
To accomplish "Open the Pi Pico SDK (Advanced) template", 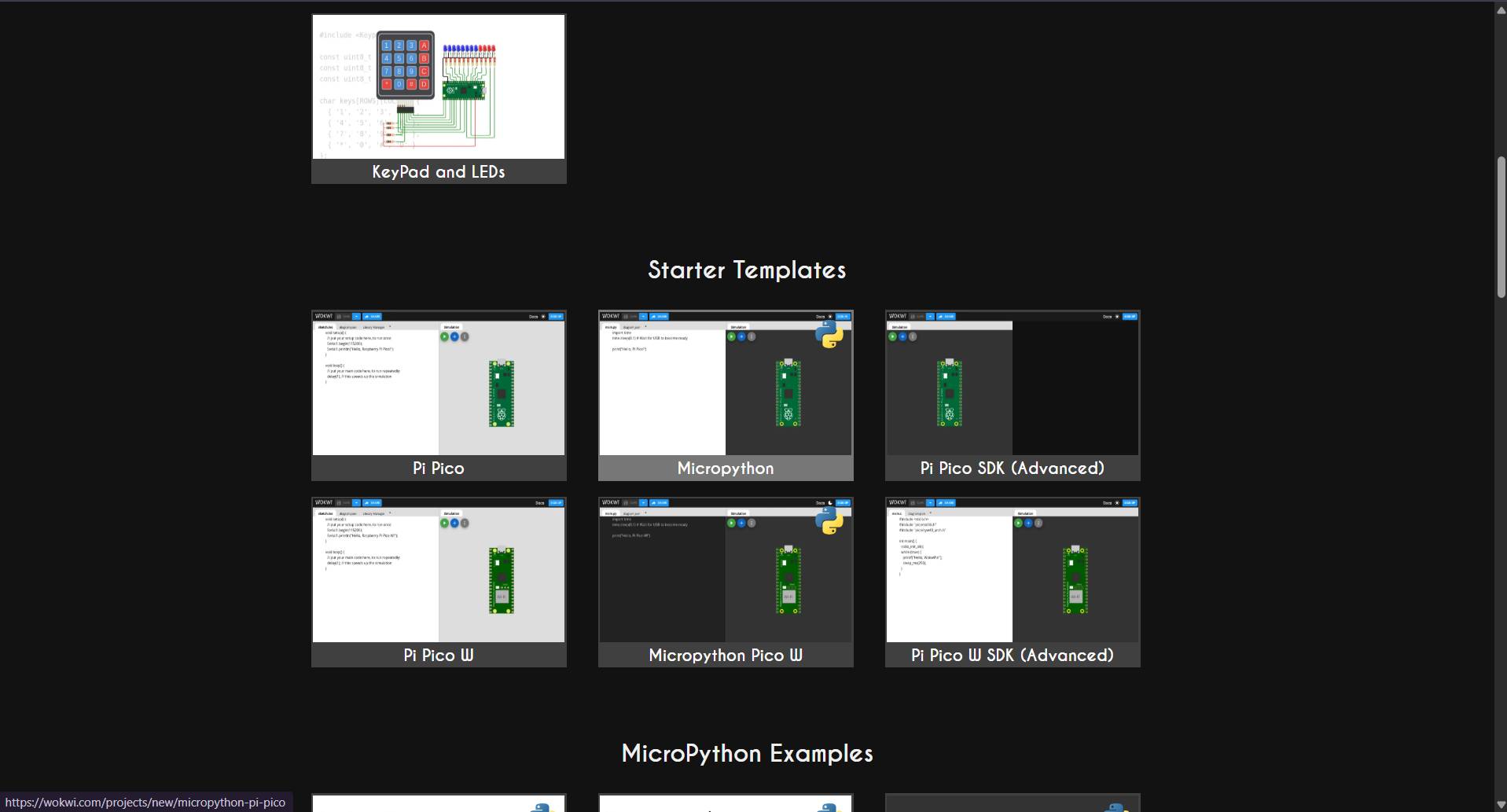I will coord(1013,395).
